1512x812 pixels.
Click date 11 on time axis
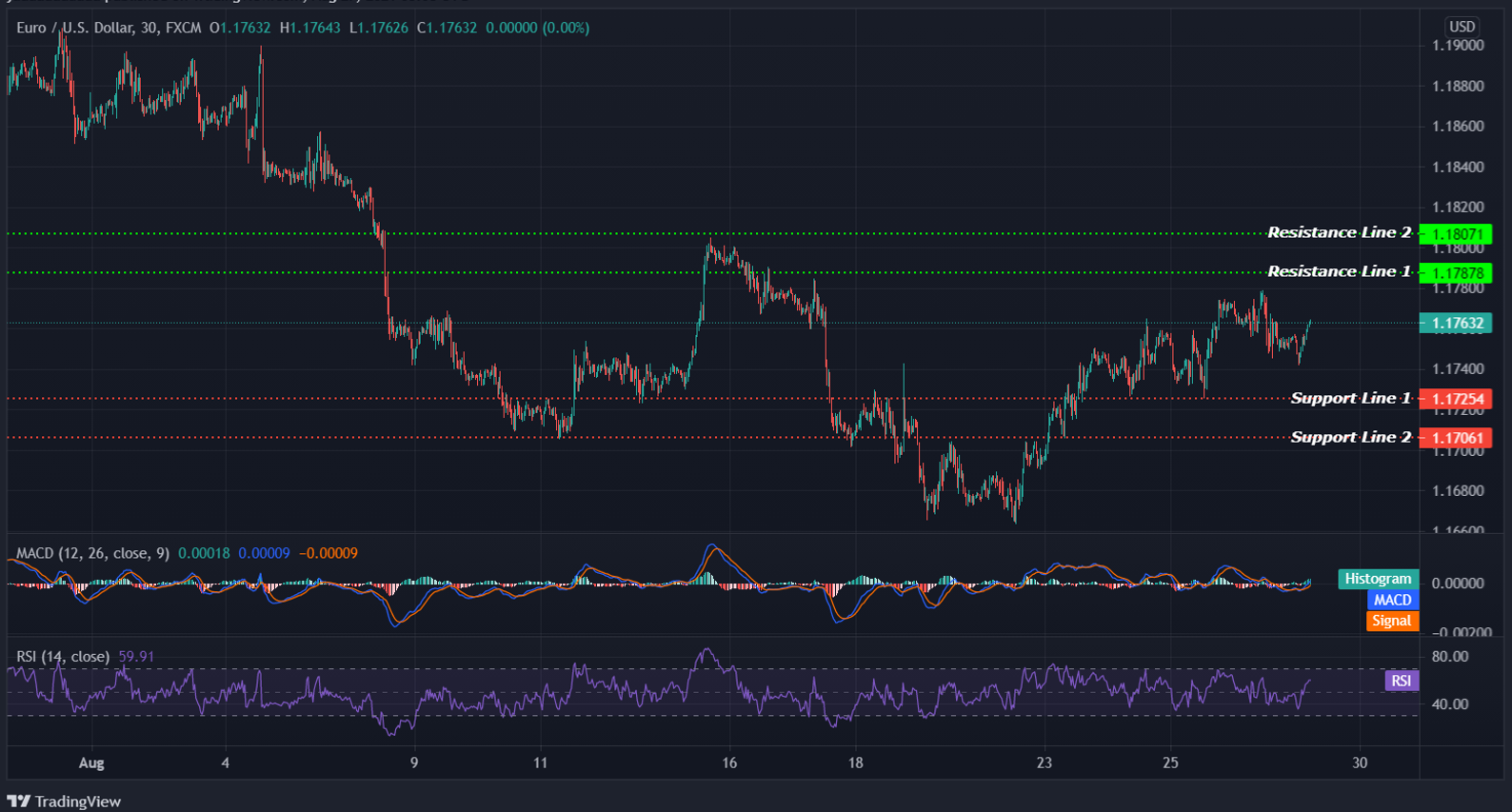click(x=540, y=762)
